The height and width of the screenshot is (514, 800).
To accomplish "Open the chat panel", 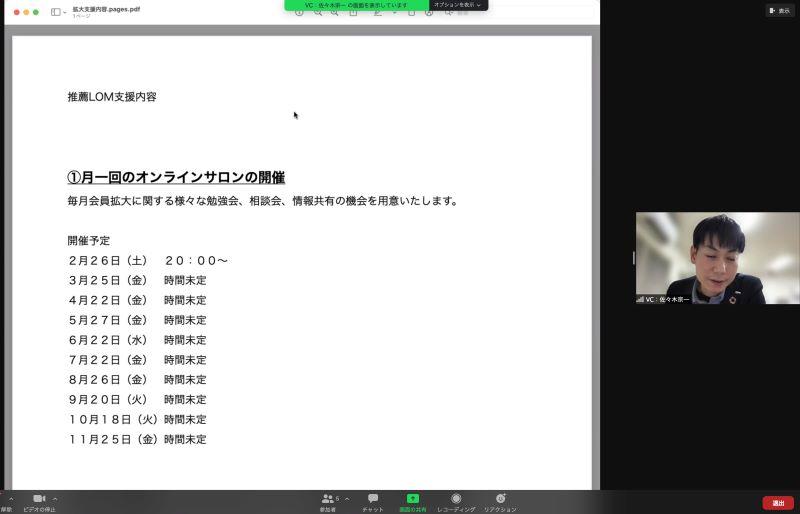I will pyautogui.click(x=373, y=498).
